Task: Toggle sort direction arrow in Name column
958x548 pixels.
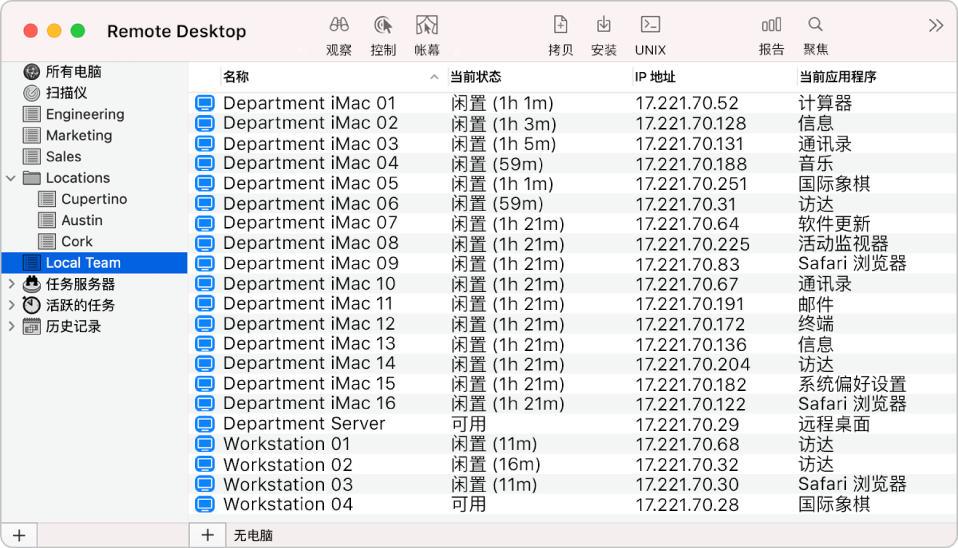Action: 434,77
